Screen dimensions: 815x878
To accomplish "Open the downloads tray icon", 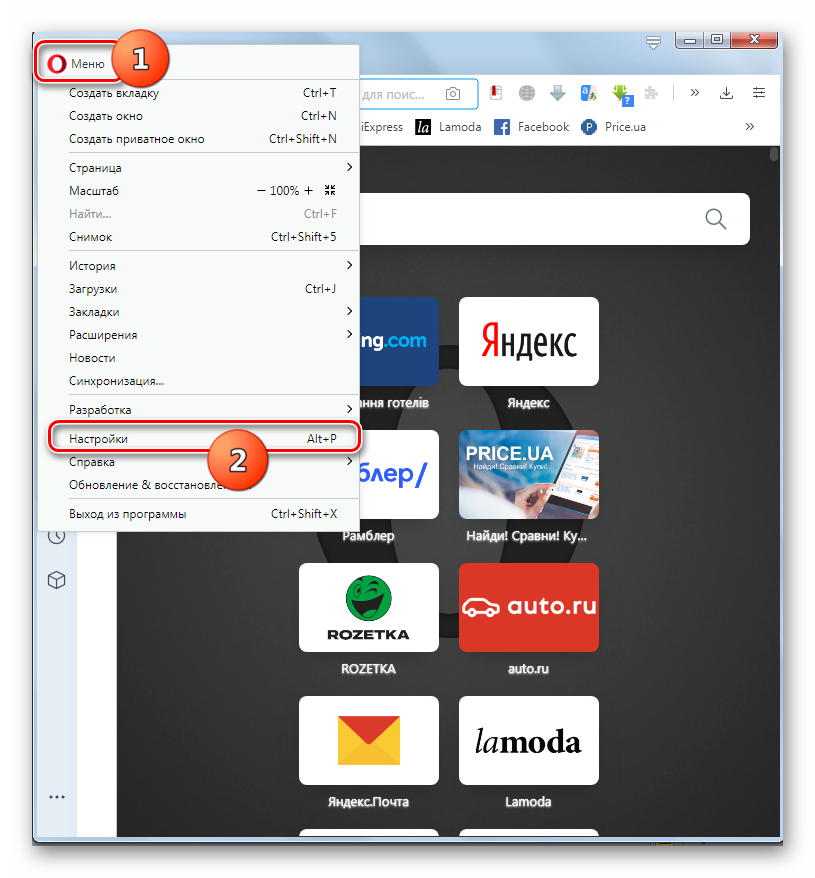I will point(726,93).
